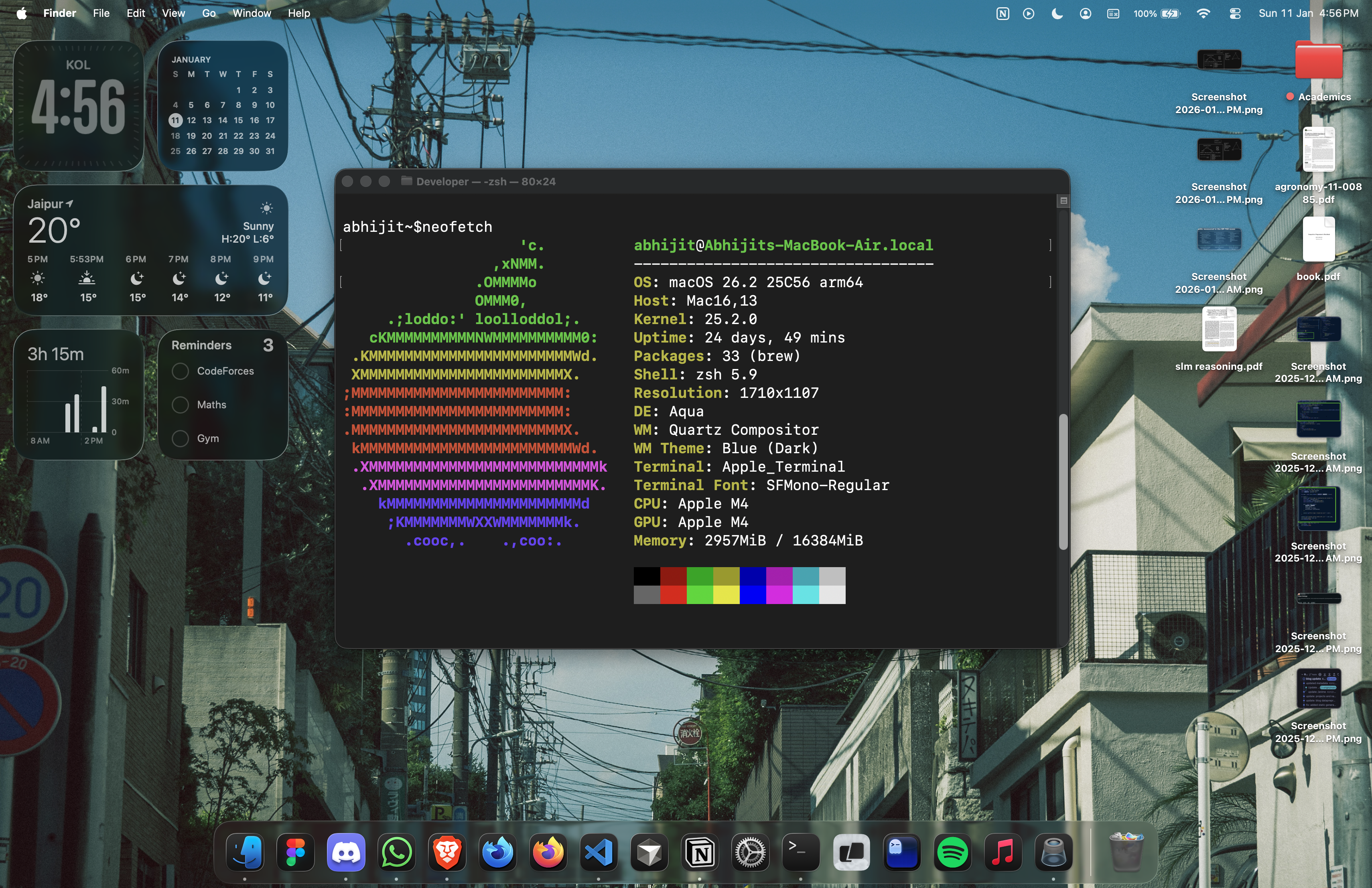Open the Help menu
This screenshot has width=1372, height=888.
[x=298, y=13]
